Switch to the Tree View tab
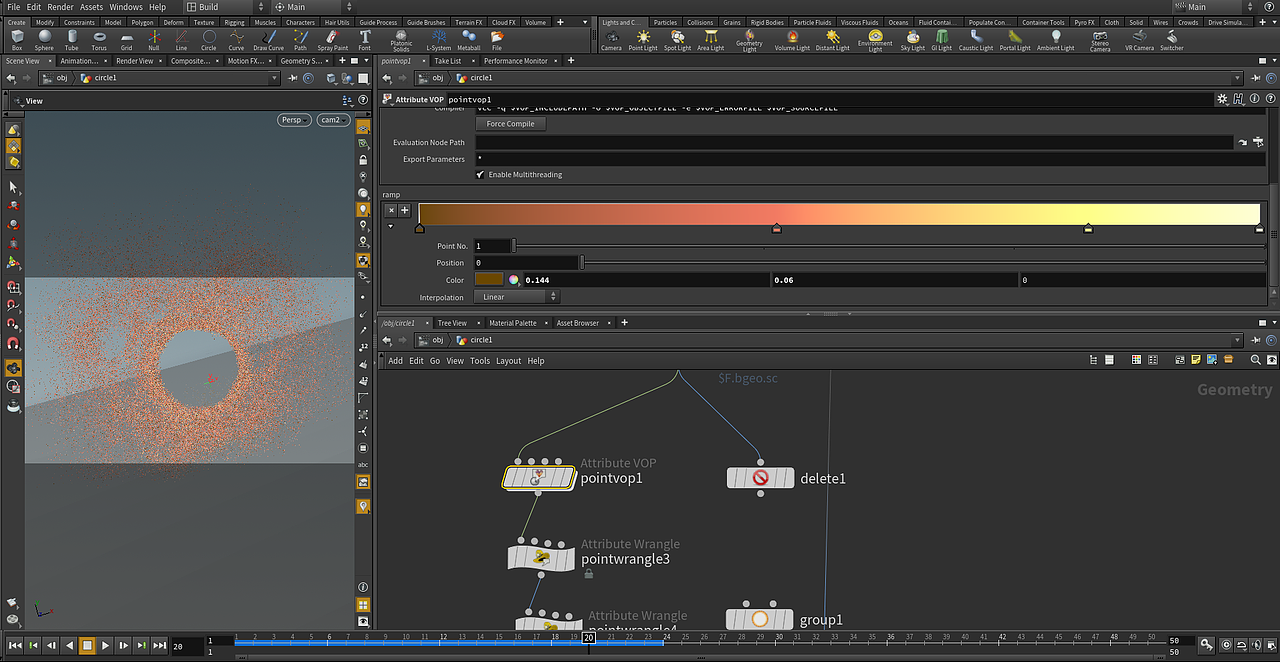The width and height of the screenshot is (1280, 662). (452, 323)
